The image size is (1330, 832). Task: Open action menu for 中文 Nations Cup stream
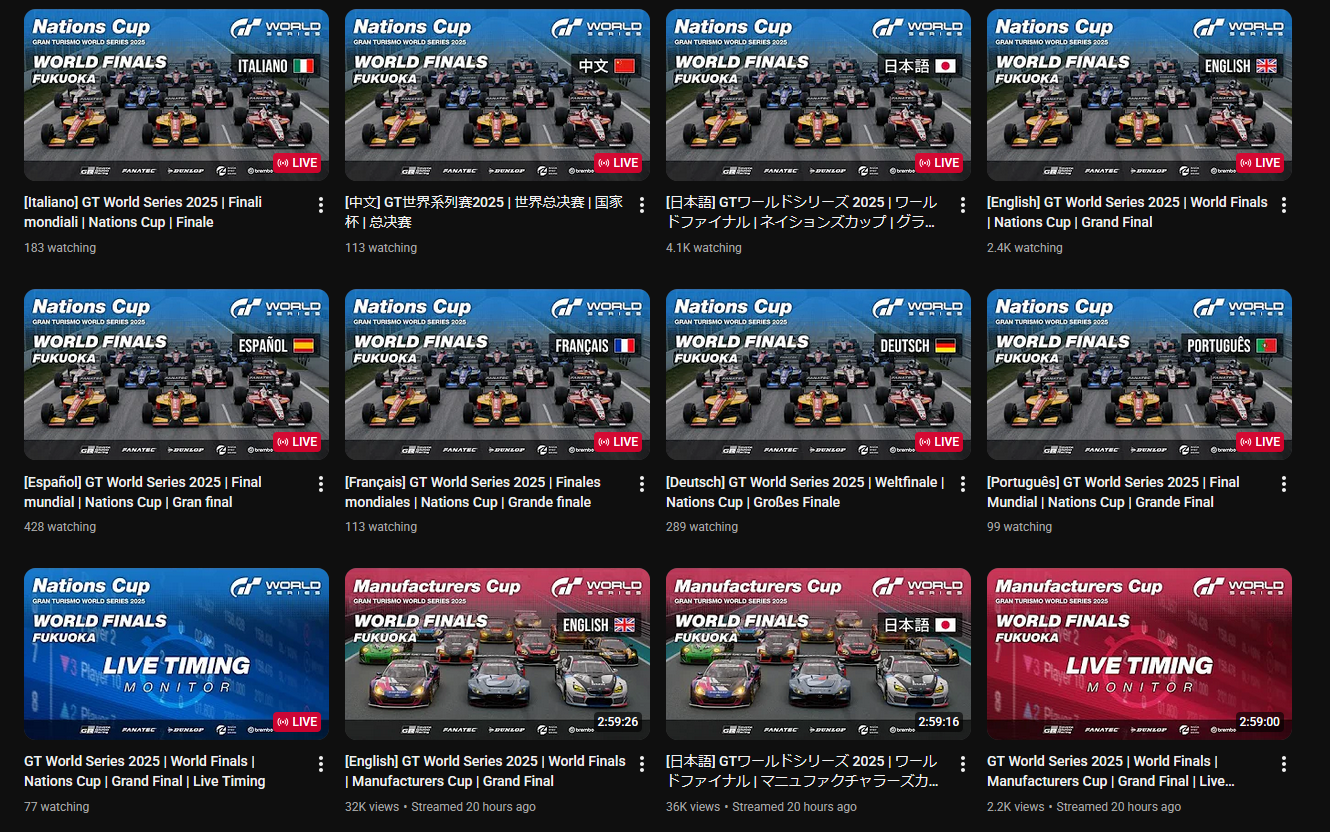click(x=642, y=205)
